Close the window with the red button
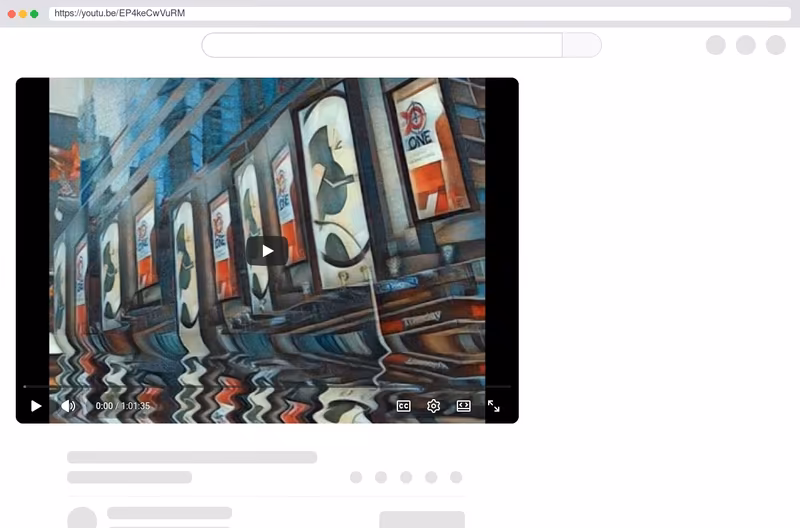Screen dimensions: 800x528 pyautogui.click(x=12, y=14)
